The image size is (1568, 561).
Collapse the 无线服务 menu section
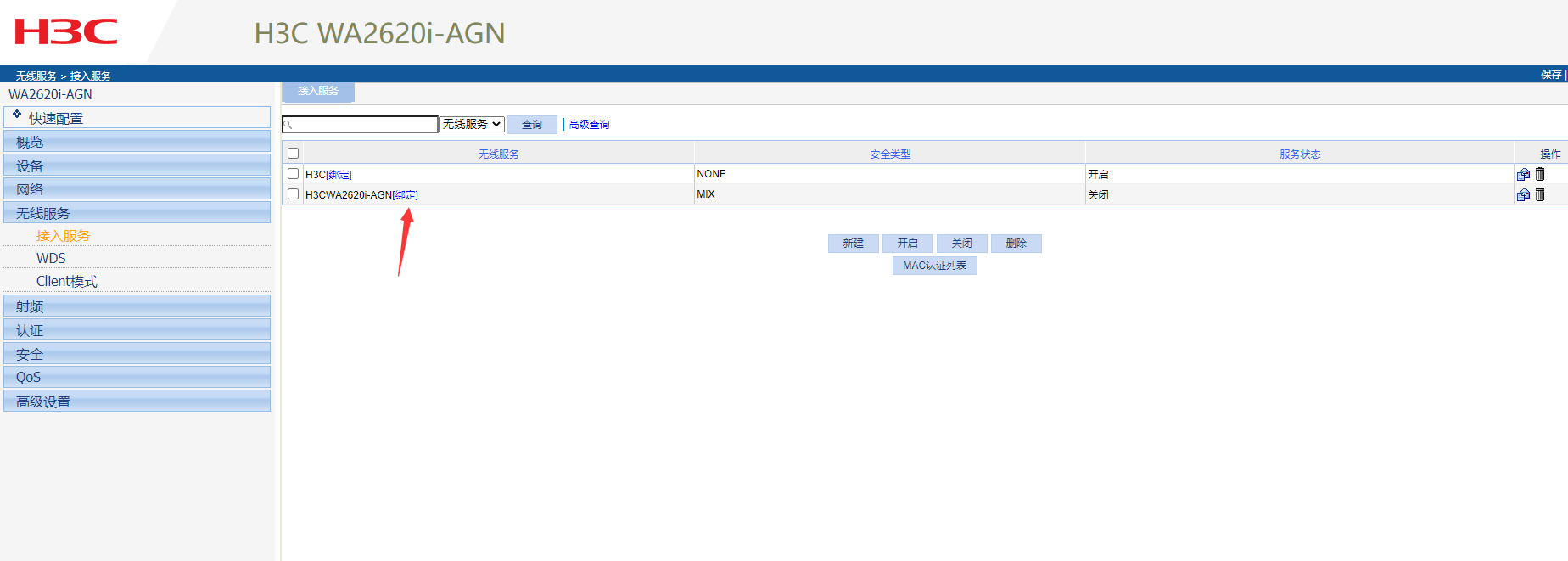click(137, 213)
